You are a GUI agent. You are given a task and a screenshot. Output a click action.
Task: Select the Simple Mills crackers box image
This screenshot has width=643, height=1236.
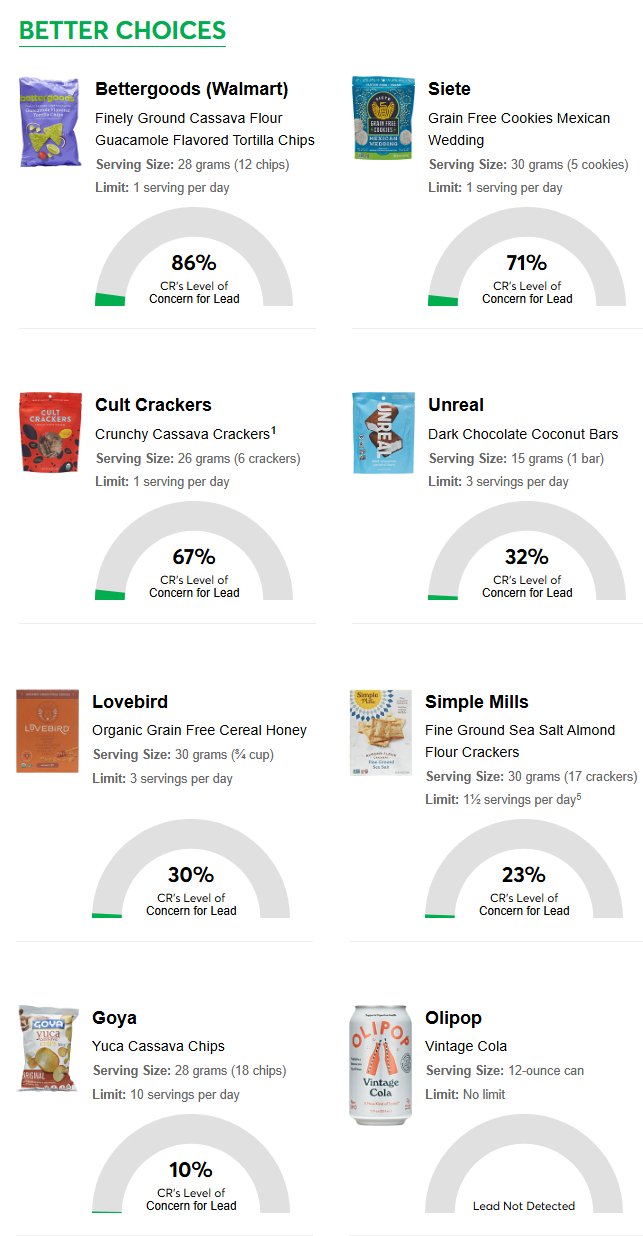point(380,733)
